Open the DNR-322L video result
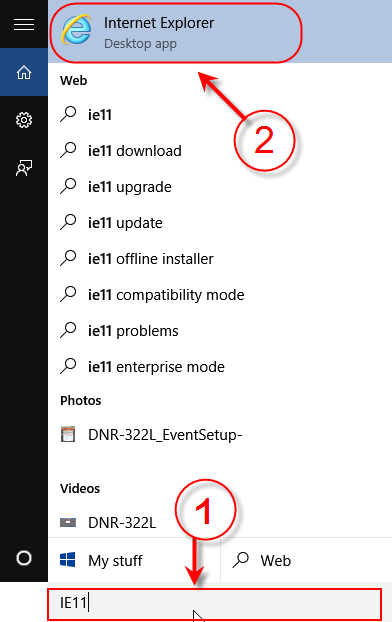This screenshot has height=622, width=392. 220,522
